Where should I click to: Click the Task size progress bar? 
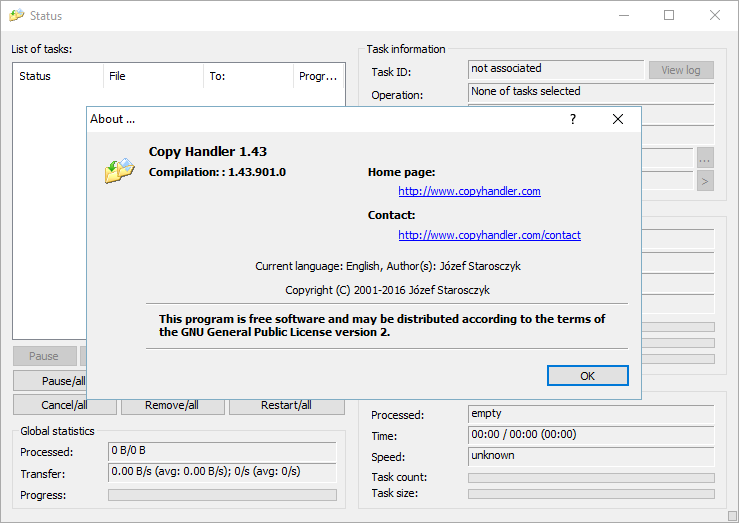(x=591, y=494)
